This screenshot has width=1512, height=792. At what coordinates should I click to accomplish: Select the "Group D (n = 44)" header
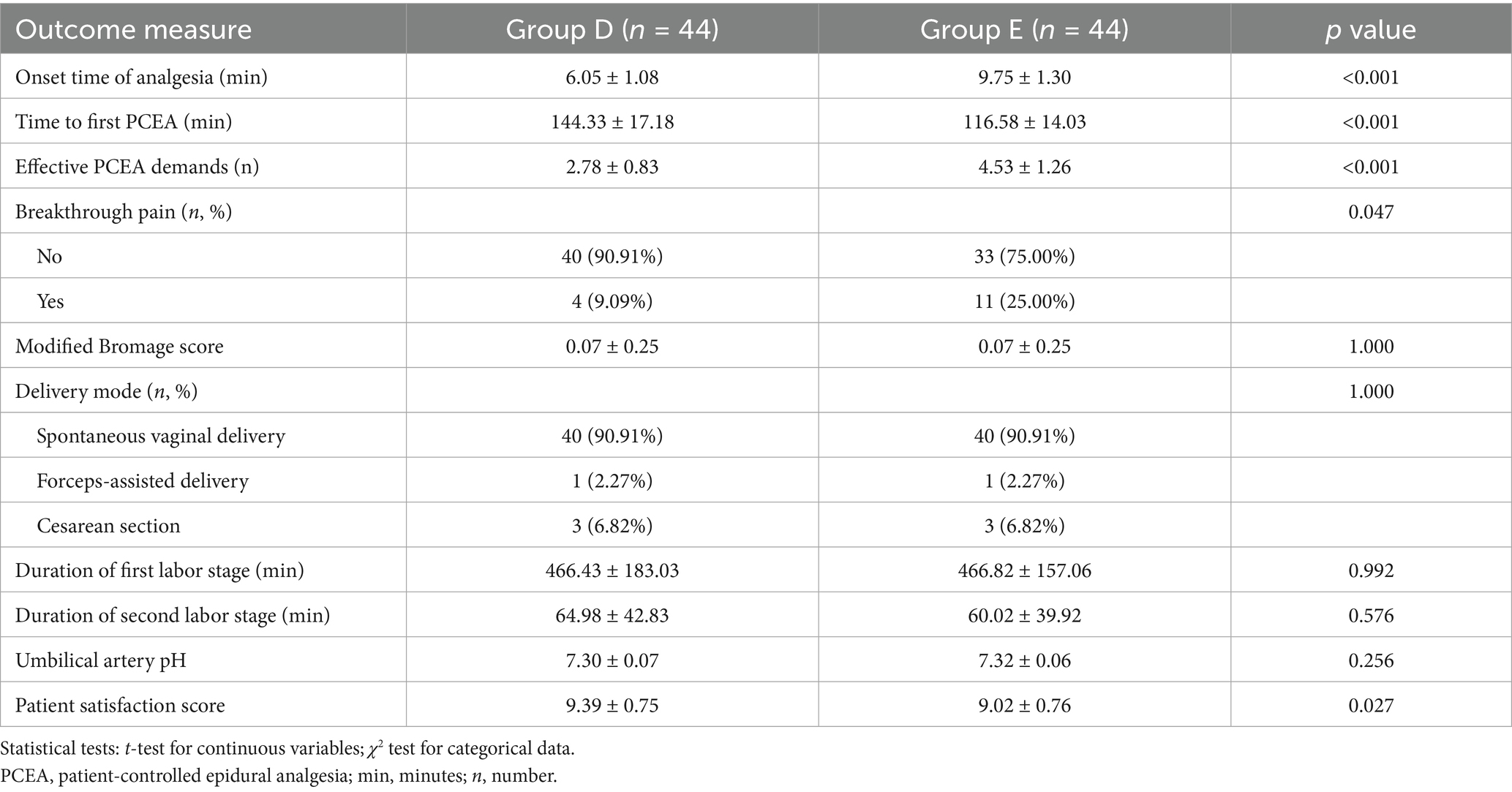tap(612, 29)
